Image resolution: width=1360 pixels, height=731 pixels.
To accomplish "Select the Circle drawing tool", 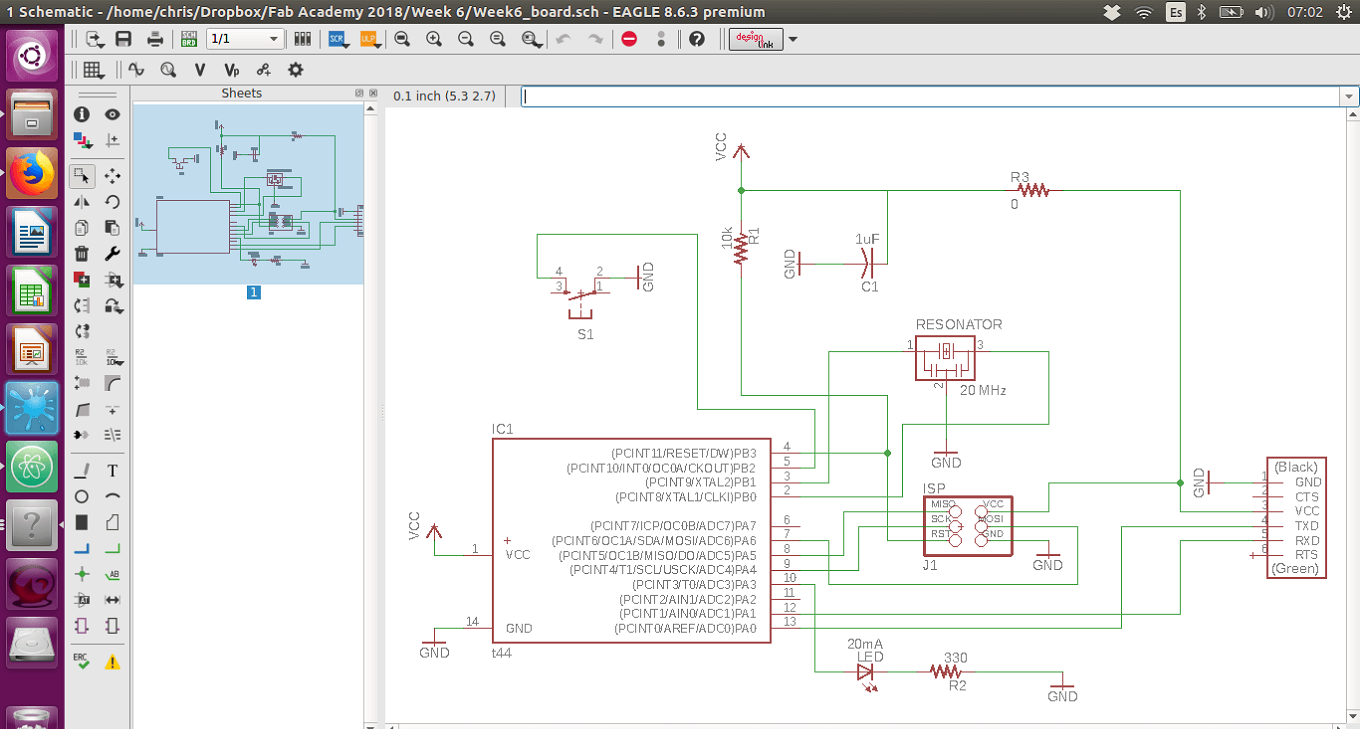I will coord(82,497).
